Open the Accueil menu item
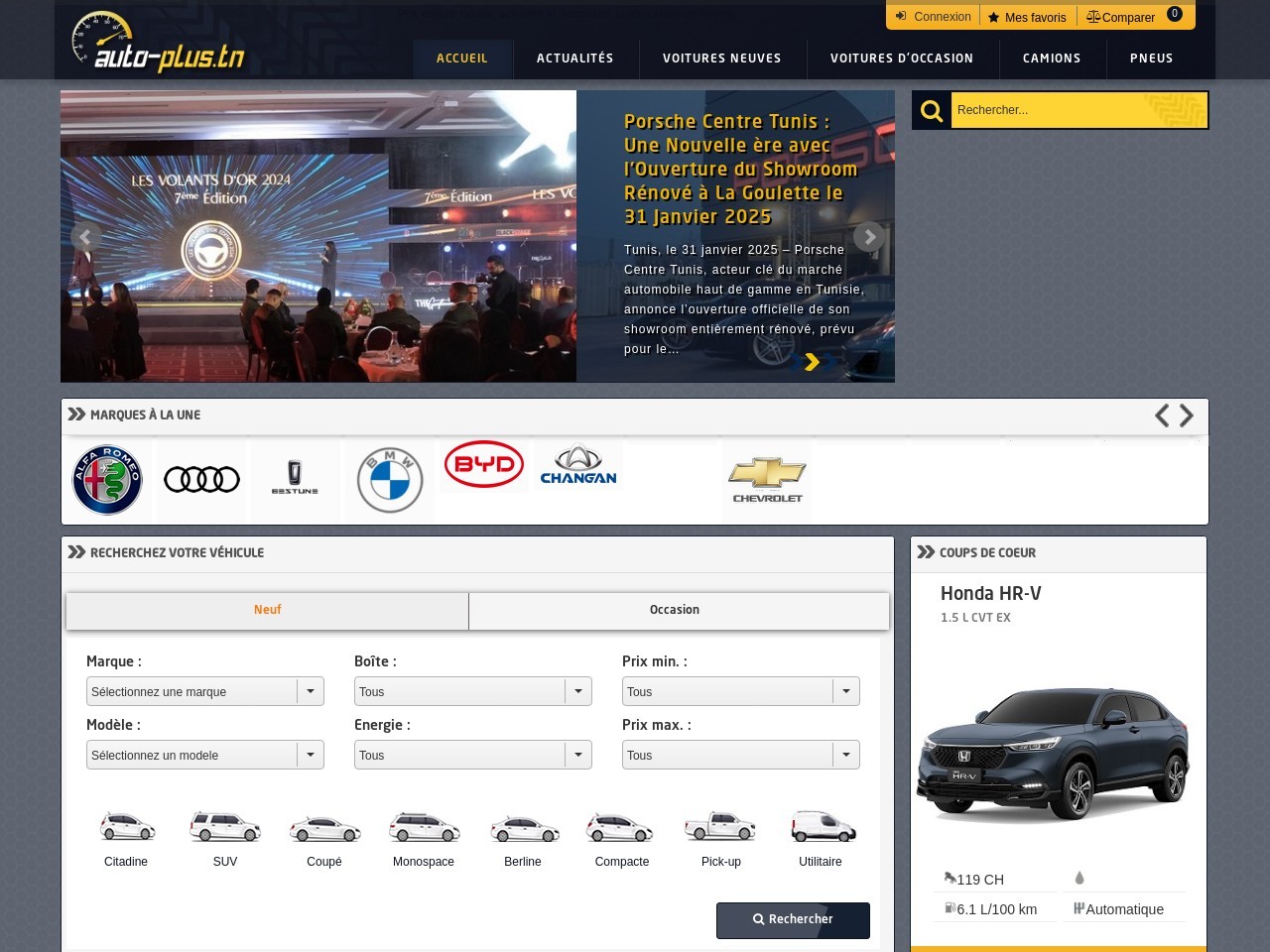Screen dimensions: 1270x952 coord(462,59)
